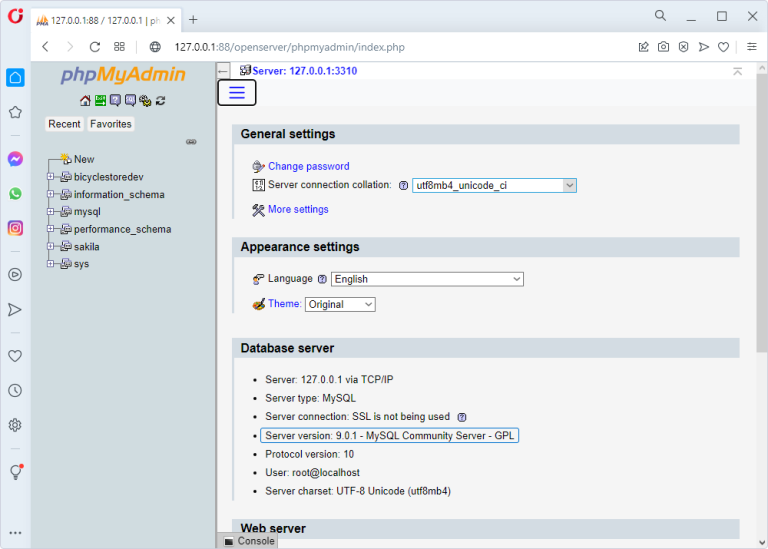Click the SSL help question icon
Viewport: 768px width, 549px height.
[462, 417]
